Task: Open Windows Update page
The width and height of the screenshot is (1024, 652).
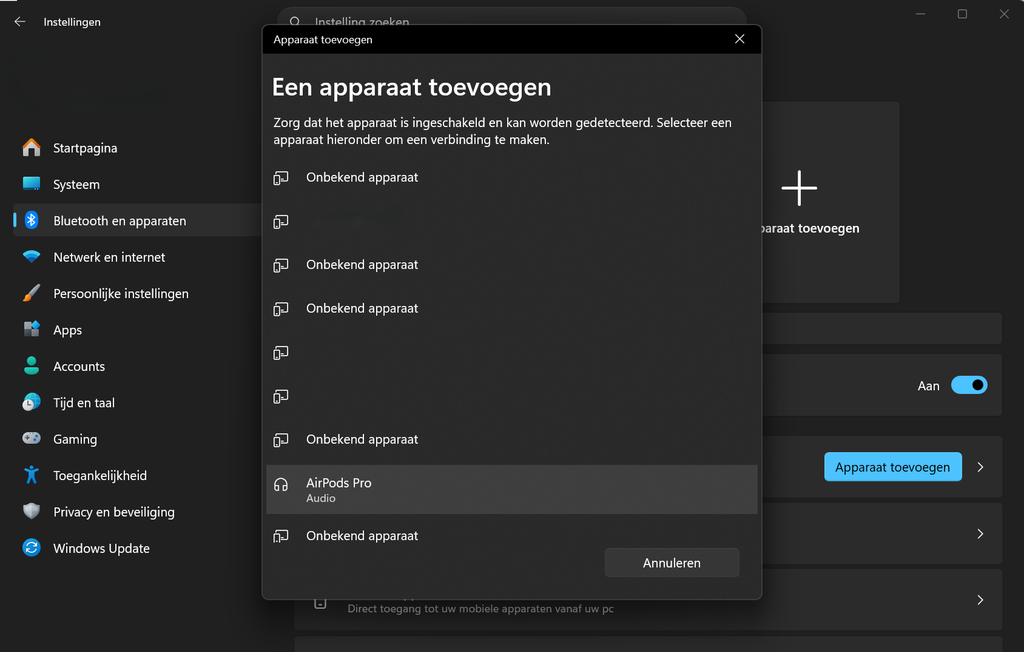Action: click(x=137, y=548)
